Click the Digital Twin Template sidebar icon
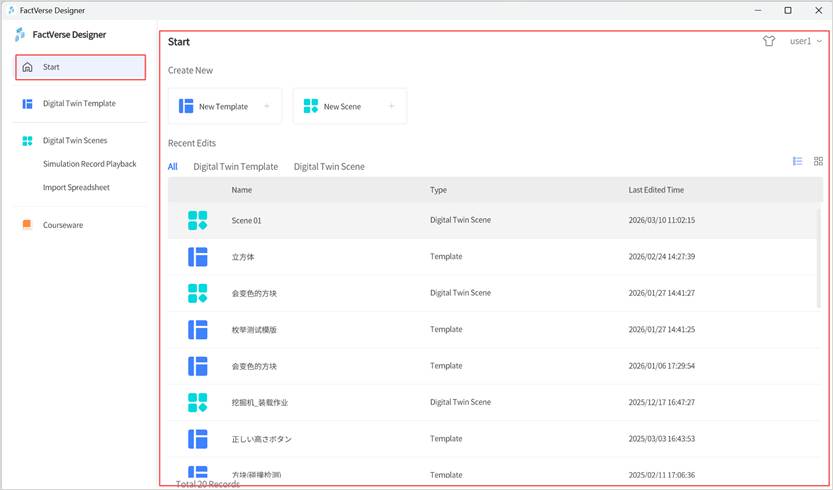Viewport: 833px width, 490px height. tap(27, 103)
